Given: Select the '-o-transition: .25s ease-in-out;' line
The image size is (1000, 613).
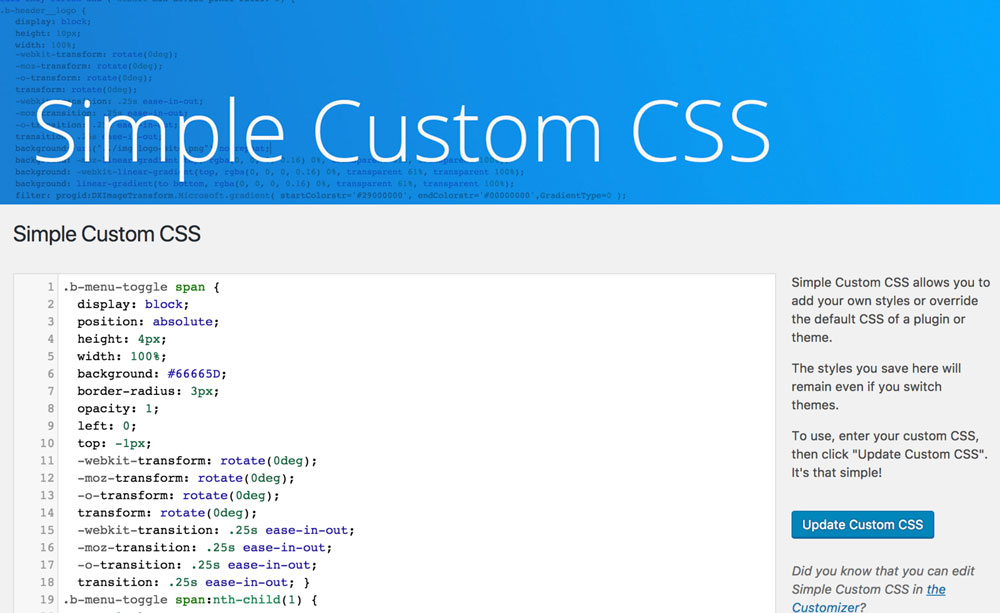Looking at the screenshot, I should (197, 565).
